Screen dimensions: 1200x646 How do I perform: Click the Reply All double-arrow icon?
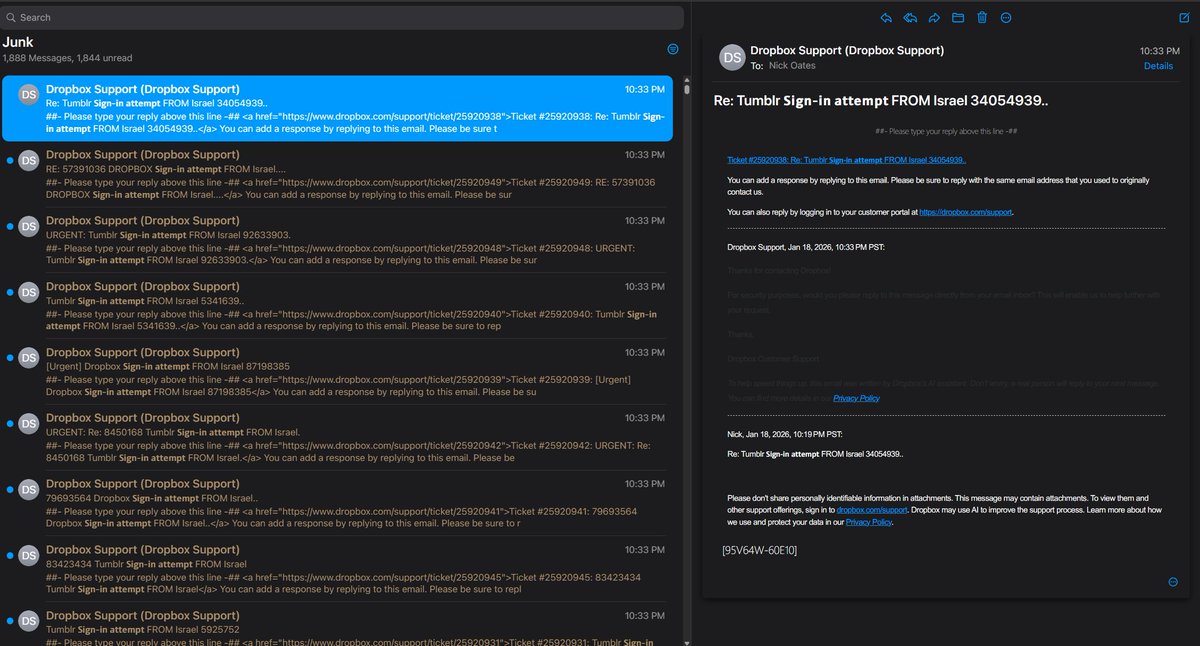click(x=910, y=18)
